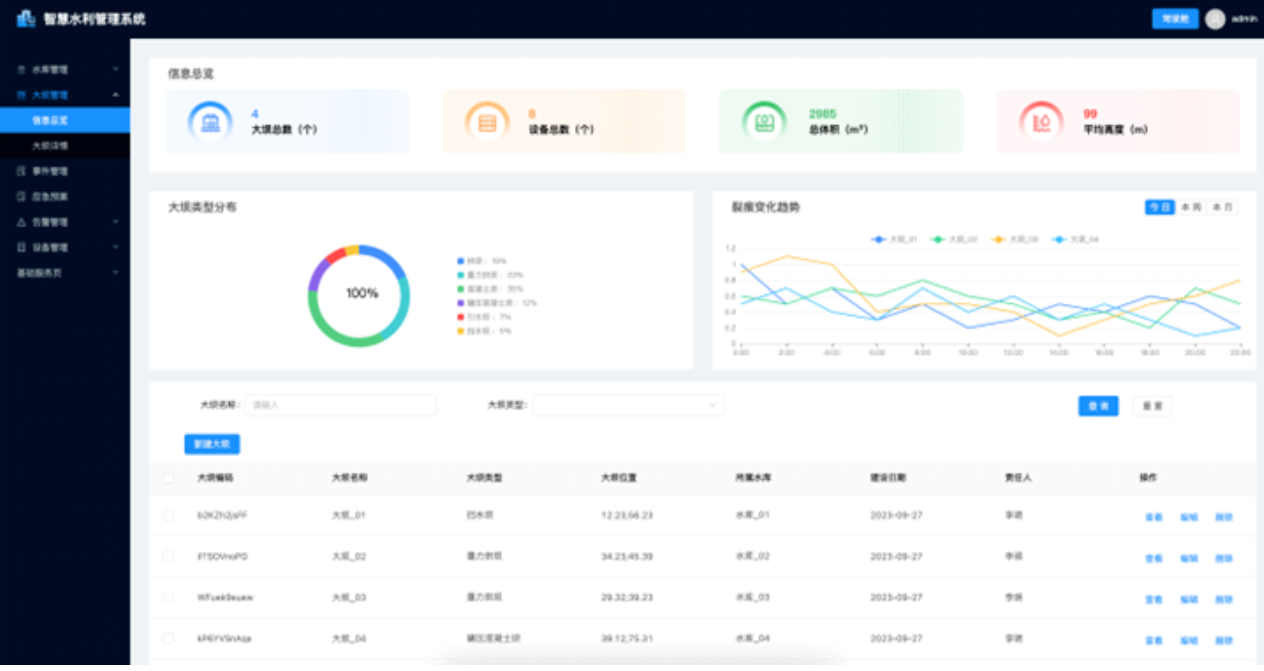
Task: Check the row checkbox for 大坝_01
Action: coord(168,516)
